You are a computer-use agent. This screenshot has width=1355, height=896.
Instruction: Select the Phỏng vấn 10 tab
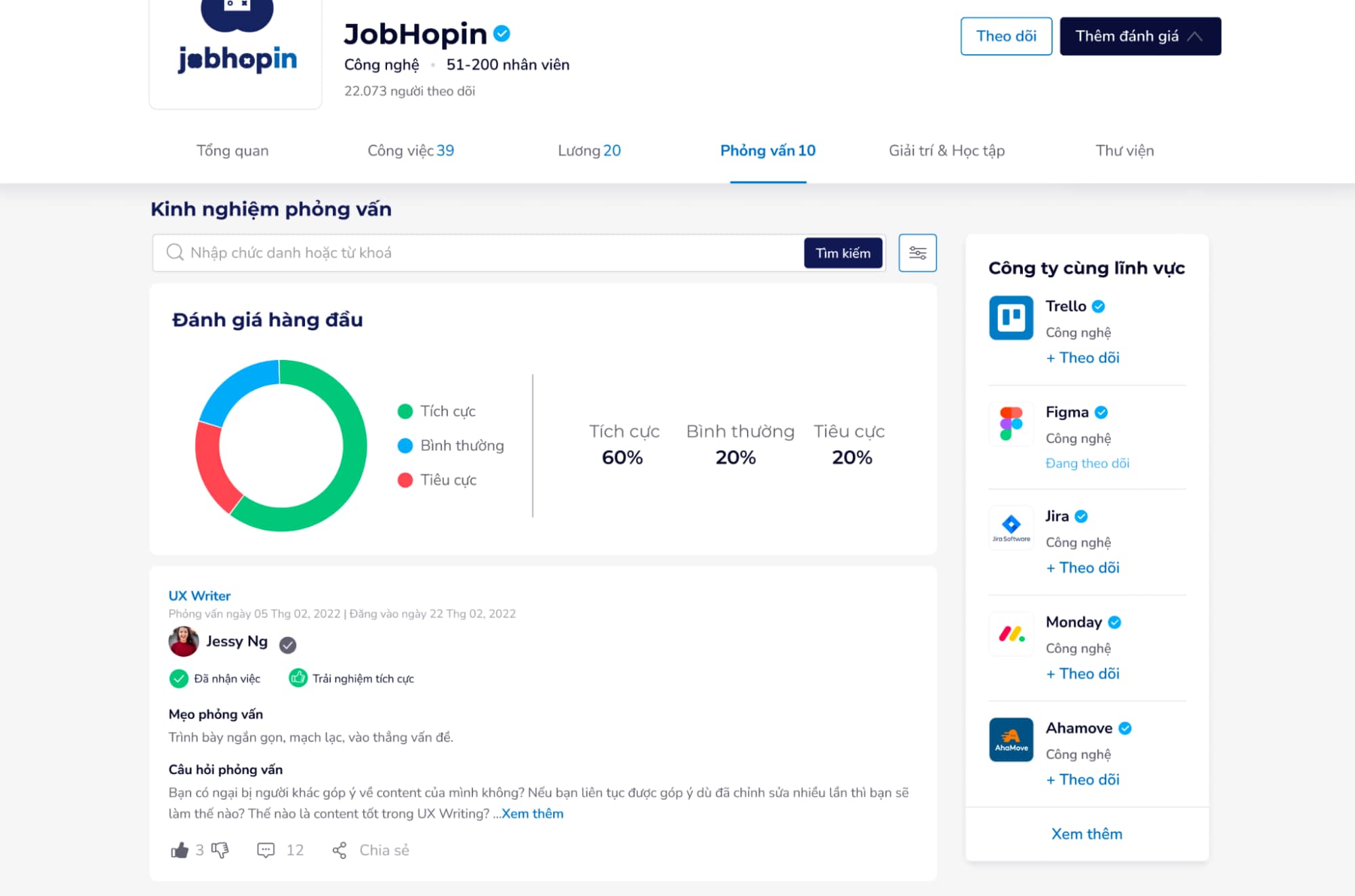click(768, 150)
